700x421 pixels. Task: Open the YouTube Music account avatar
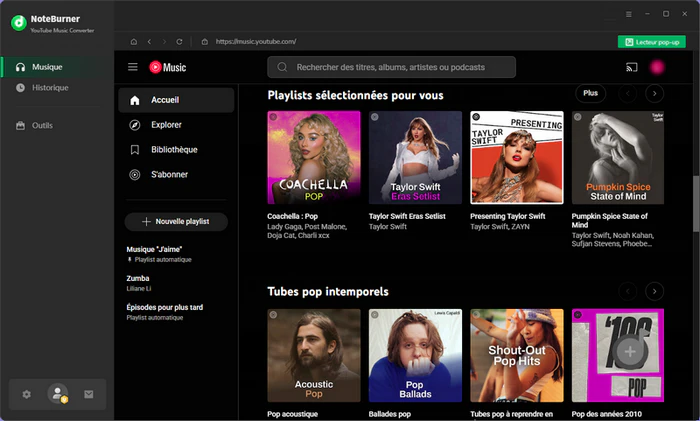coord(658,67)
